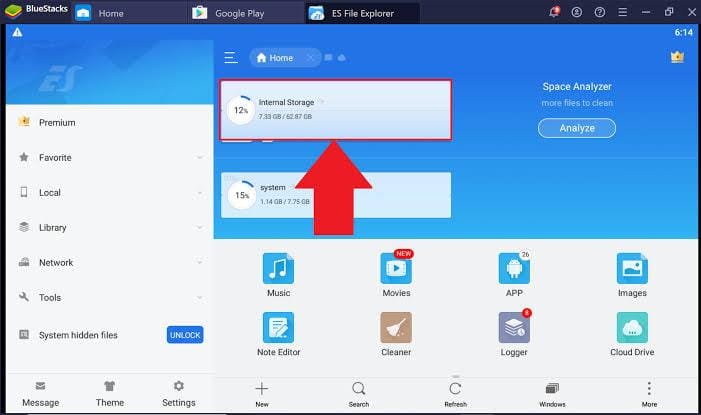701x415 pixels.
Task: Open the Movies category
Action: [396, 275]
